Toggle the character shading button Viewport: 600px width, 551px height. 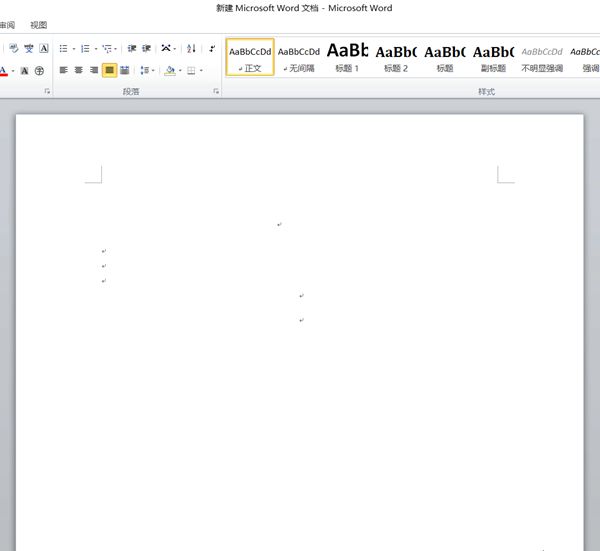coord(25,71)
